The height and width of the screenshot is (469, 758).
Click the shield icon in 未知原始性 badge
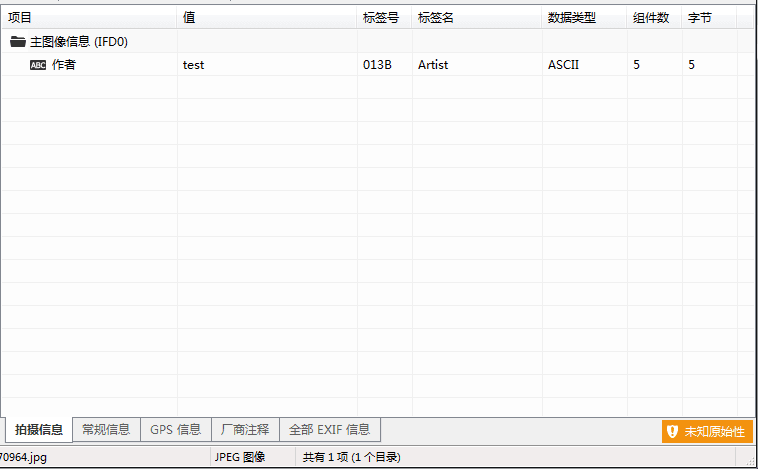click(672, 431)
